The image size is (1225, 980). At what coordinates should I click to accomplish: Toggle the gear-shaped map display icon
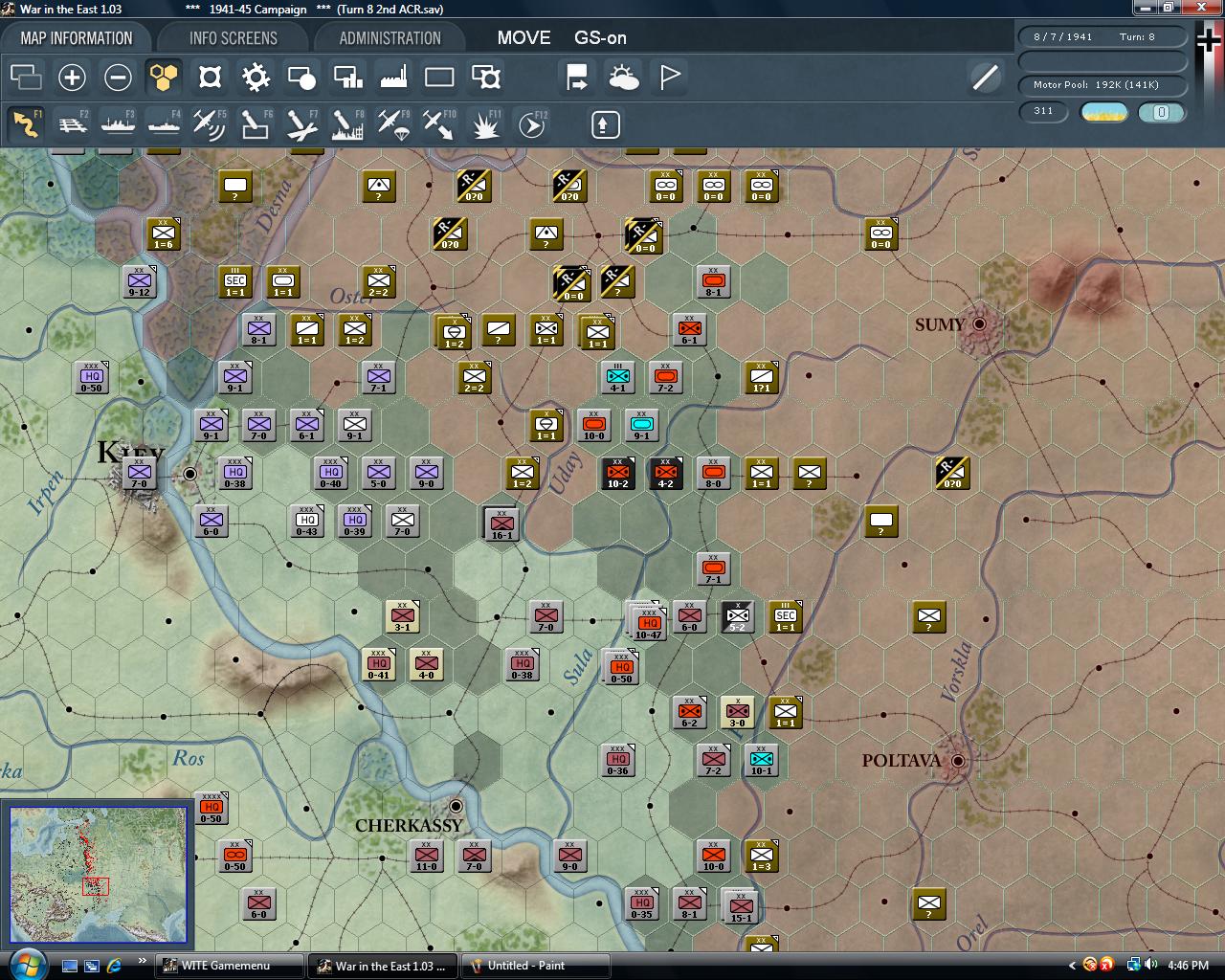click(256, 78)
